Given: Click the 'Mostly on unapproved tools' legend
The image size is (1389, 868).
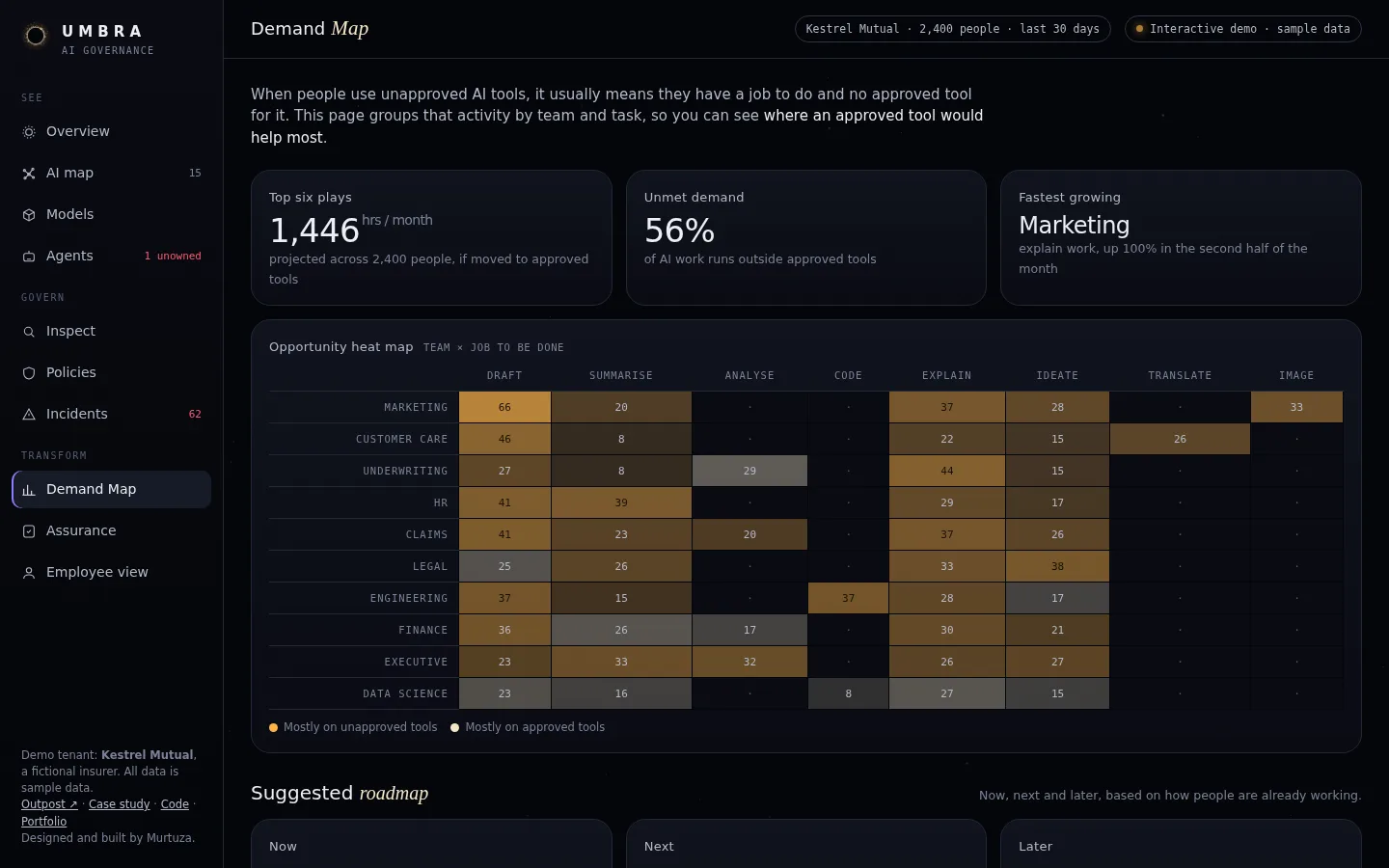Looking at the screenshot, I should coord(353,727).
